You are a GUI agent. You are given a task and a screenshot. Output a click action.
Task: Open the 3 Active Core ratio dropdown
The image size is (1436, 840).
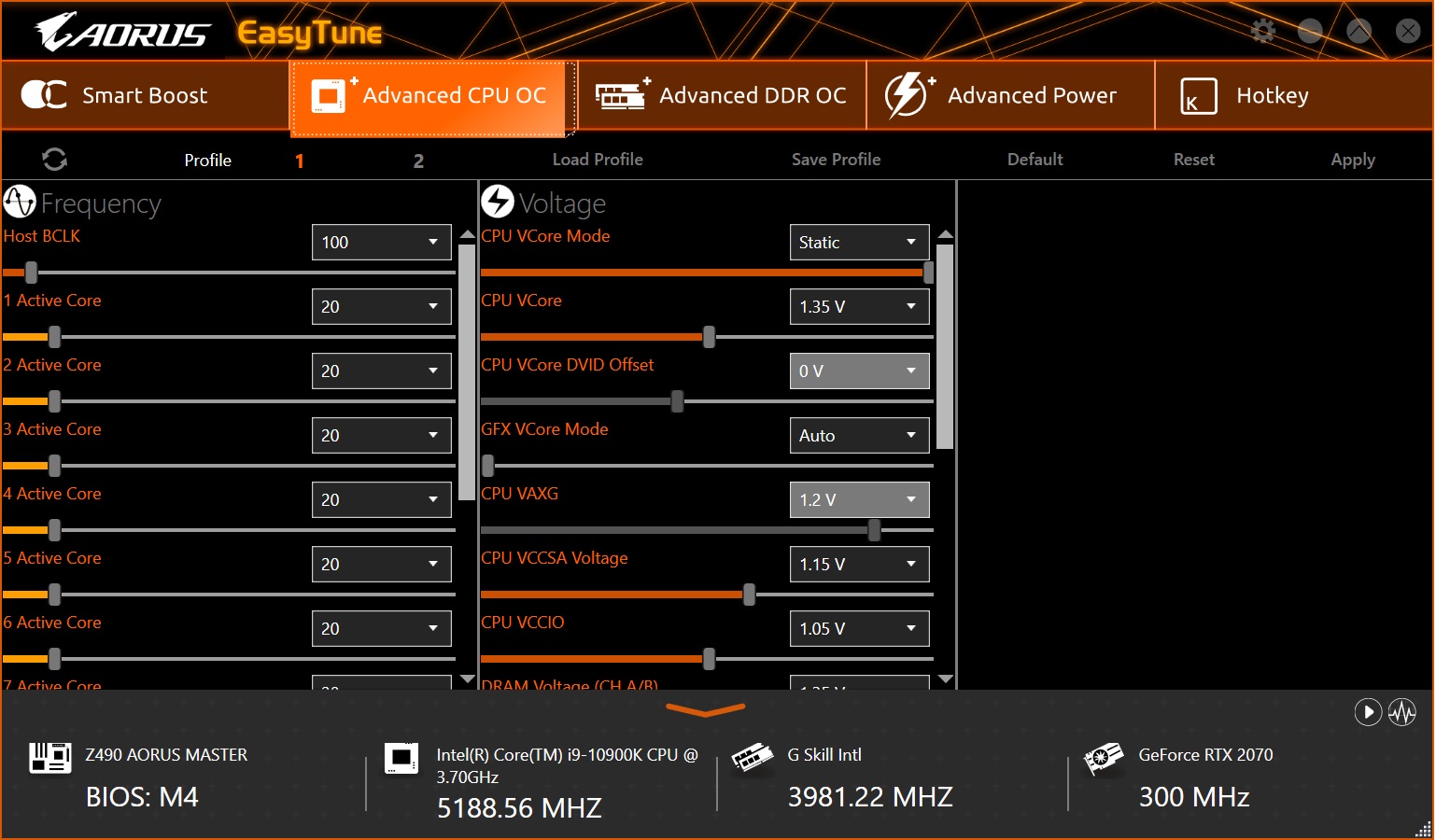381,436
